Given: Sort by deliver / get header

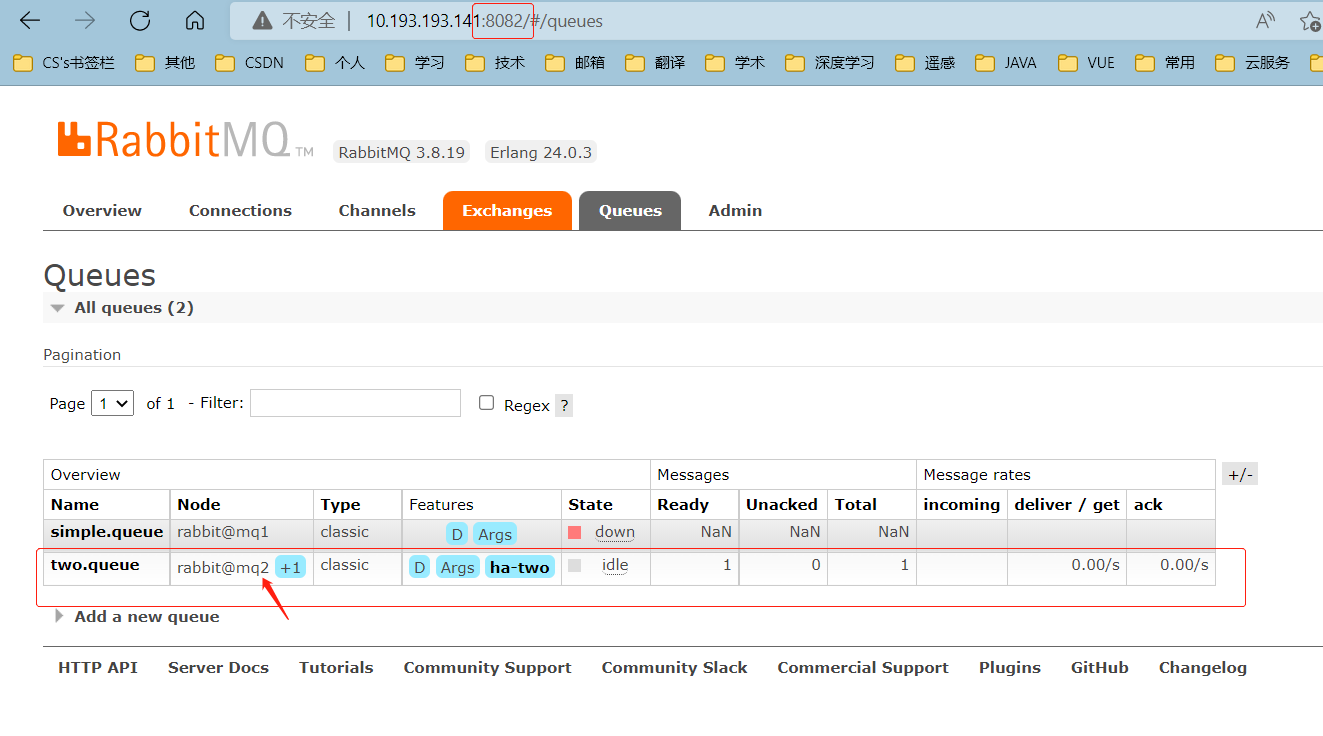Looking at the screenshot, I should (x=1067, y=505).
